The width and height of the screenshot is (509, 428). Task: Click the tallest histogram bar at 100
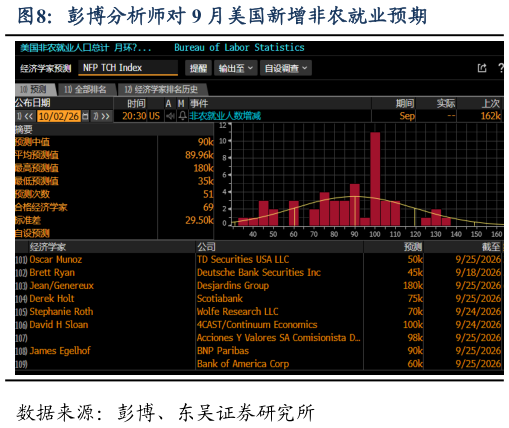(x=375, y=179)
